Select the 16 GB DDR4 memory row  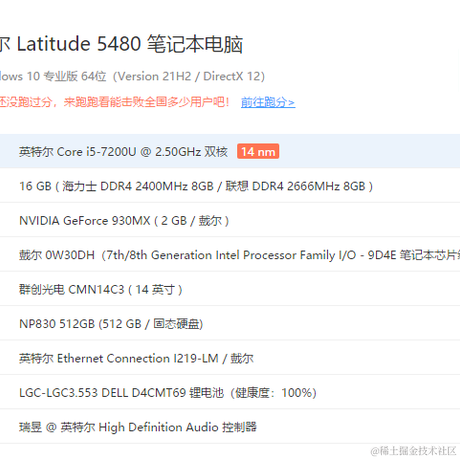pyautogui.click(x=230, y=186)
